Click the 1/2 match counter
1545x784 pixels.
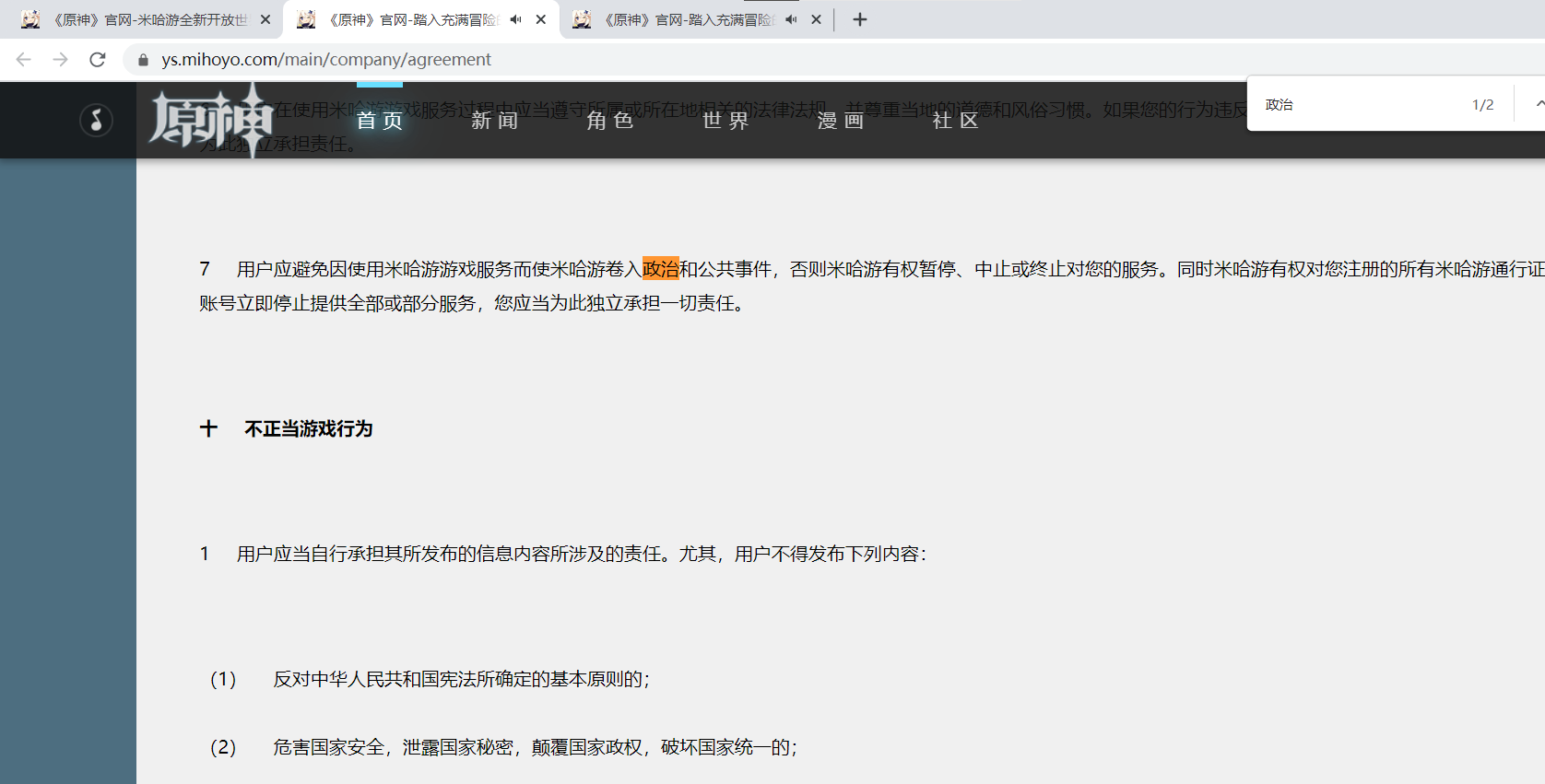click(x=1482, y=105)
